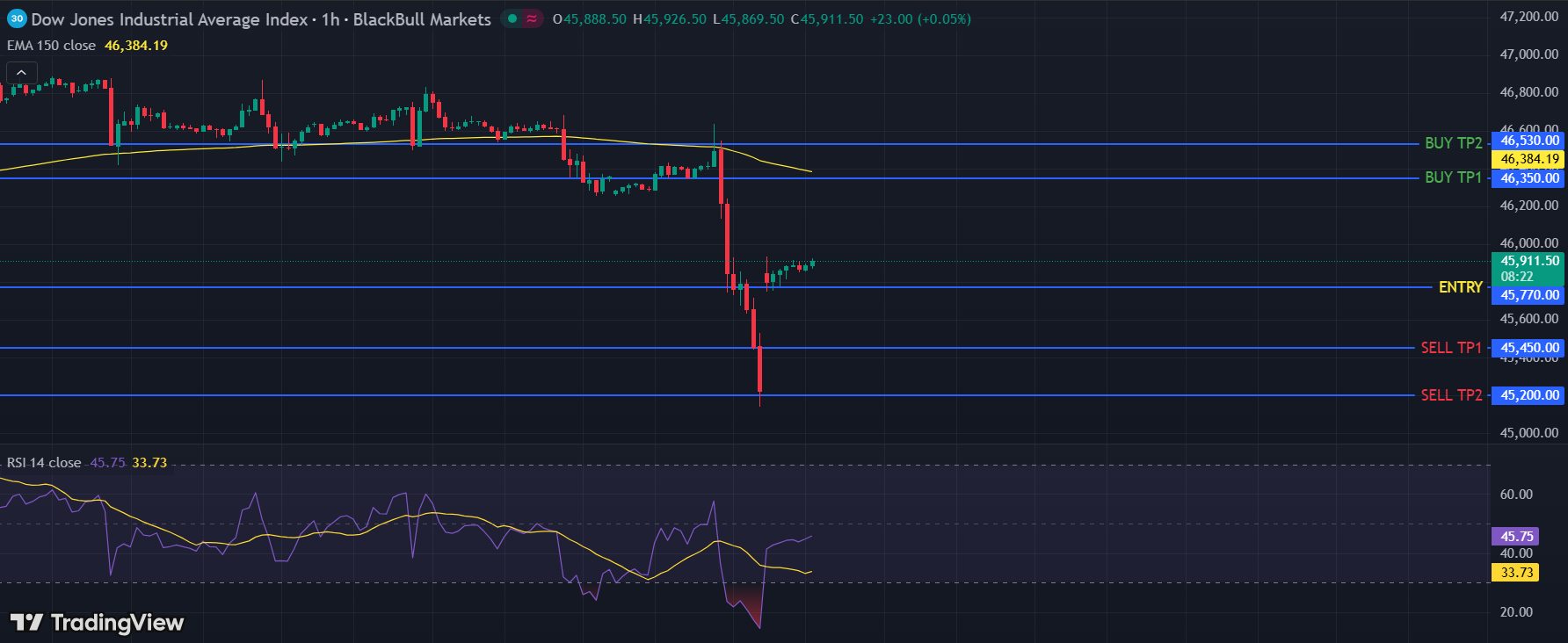The width and height of the screenshot is (1568, 643).
Task: Click the yellow EMA 46,384.19 price tag
Action: click(1529, 159)
